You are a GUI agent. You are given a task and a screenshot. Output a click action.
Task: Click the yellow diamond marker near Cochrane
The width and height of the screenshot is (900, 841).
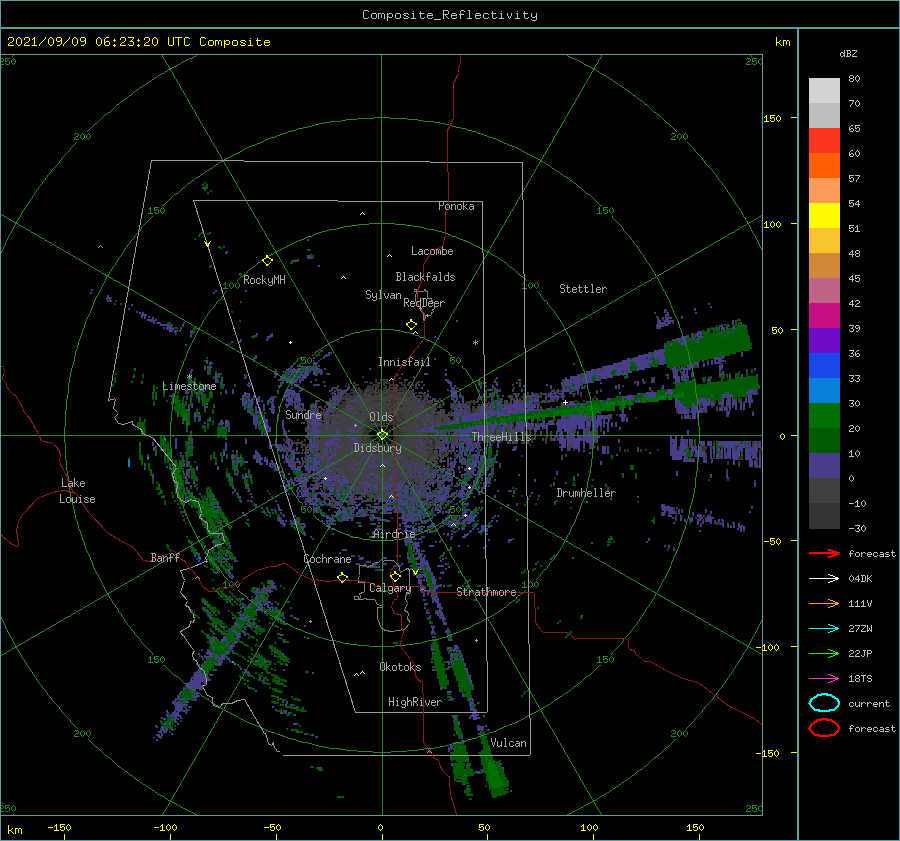[x=343, y=577]
